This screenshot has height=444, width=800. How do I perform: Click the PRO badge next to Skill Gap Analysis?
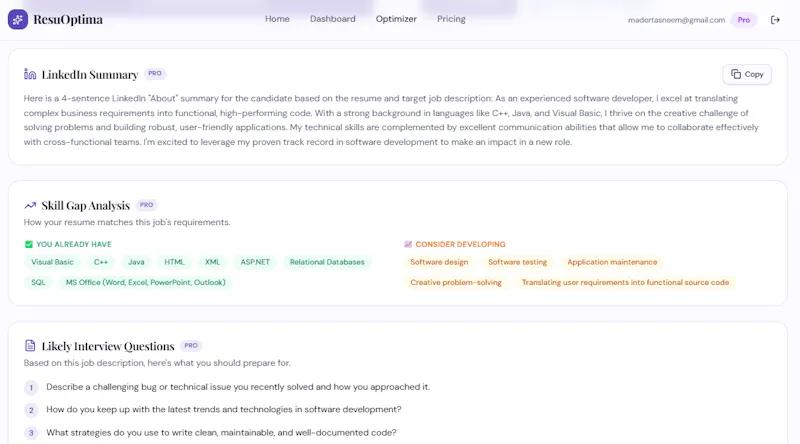click(x=146, y=205)
